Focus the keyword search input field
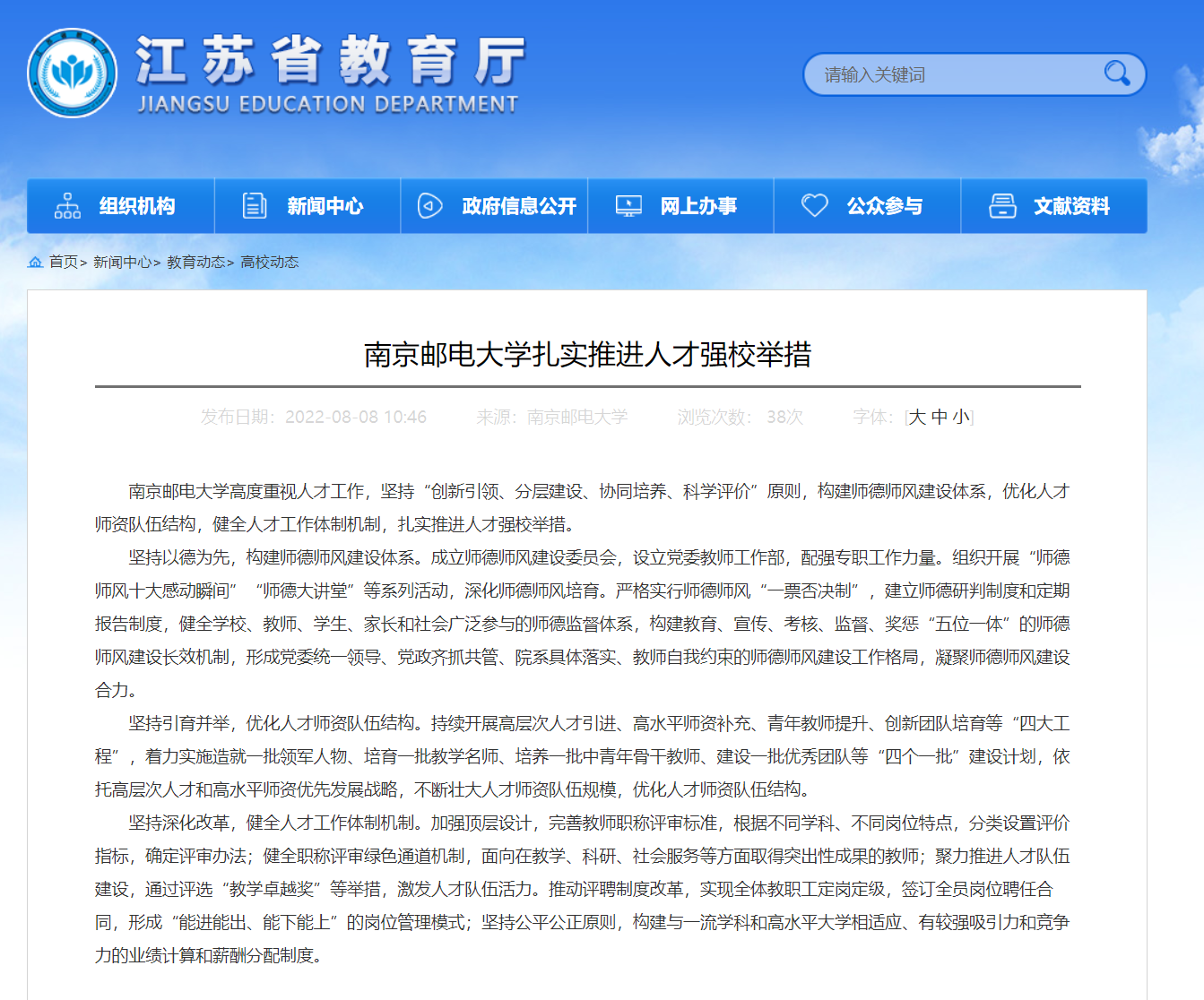The image size is (1204, 1000). pyautogui.click(x=950, y=74)
